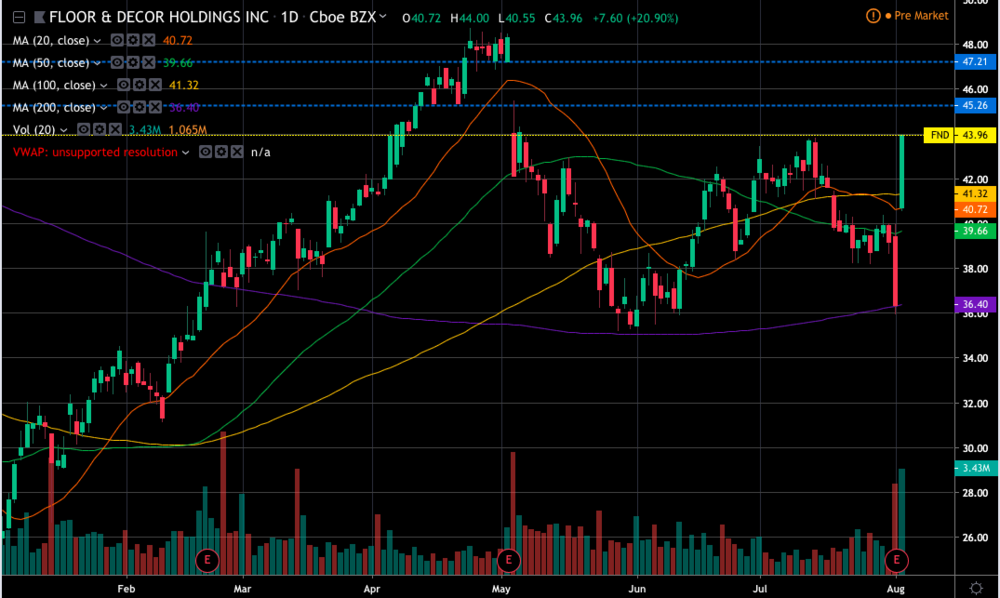Expand VWAP unsupported resolution dropdown arrow
Screen dimensions: 1000x598
point(184,152)
